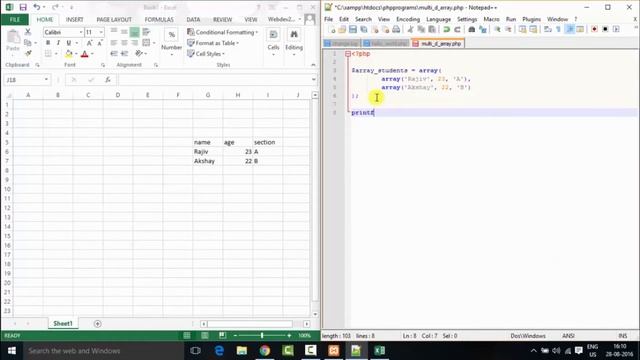
Task: Click the Fill Color paint bucket
Action: pyautogui.click(x=69, y=53)
